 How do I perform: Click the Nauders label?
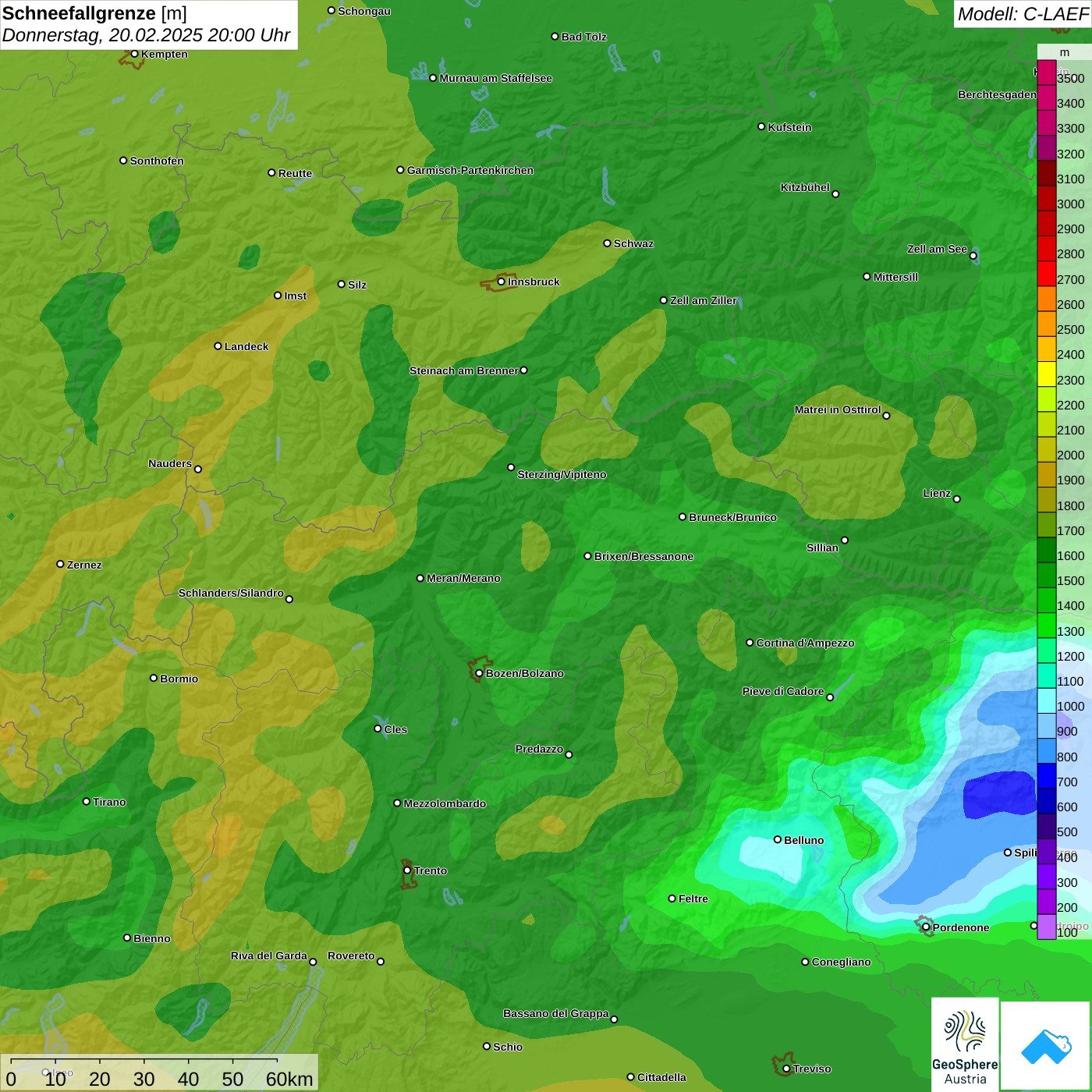(170, 463)
